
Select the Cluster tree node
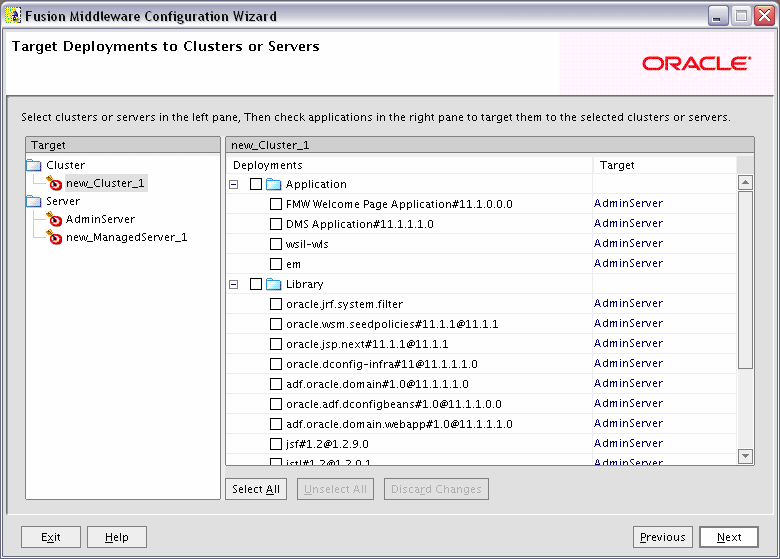tap(65, 165)
